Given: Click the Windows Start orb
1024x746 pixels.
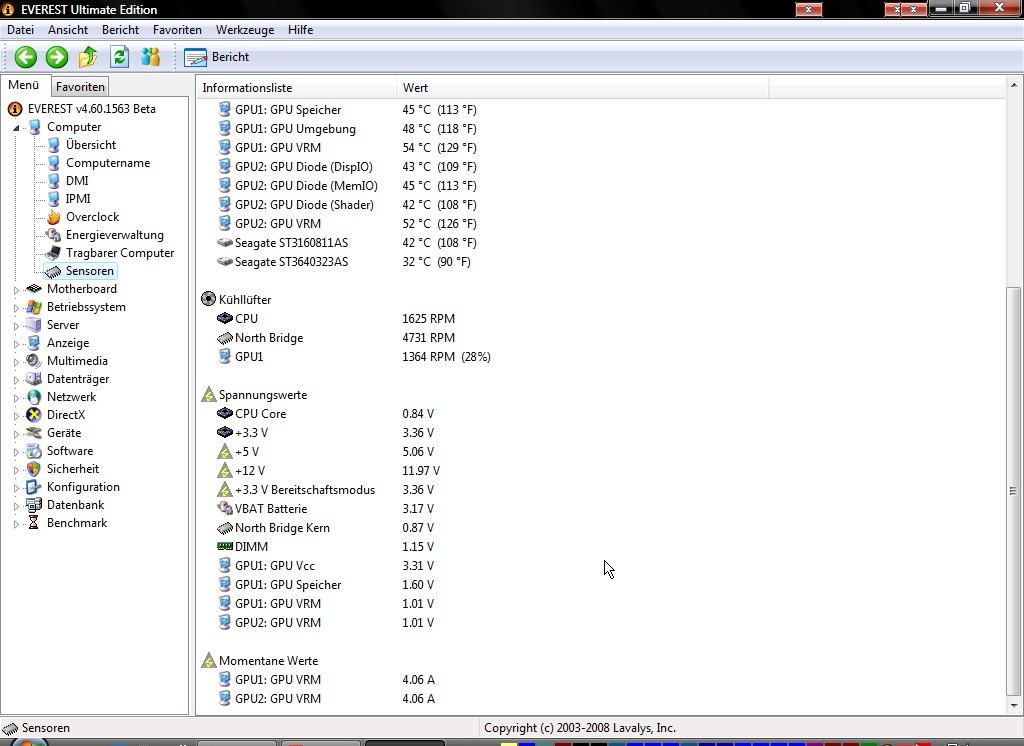Looking at the screenshot, I should (x=27, y=742).
